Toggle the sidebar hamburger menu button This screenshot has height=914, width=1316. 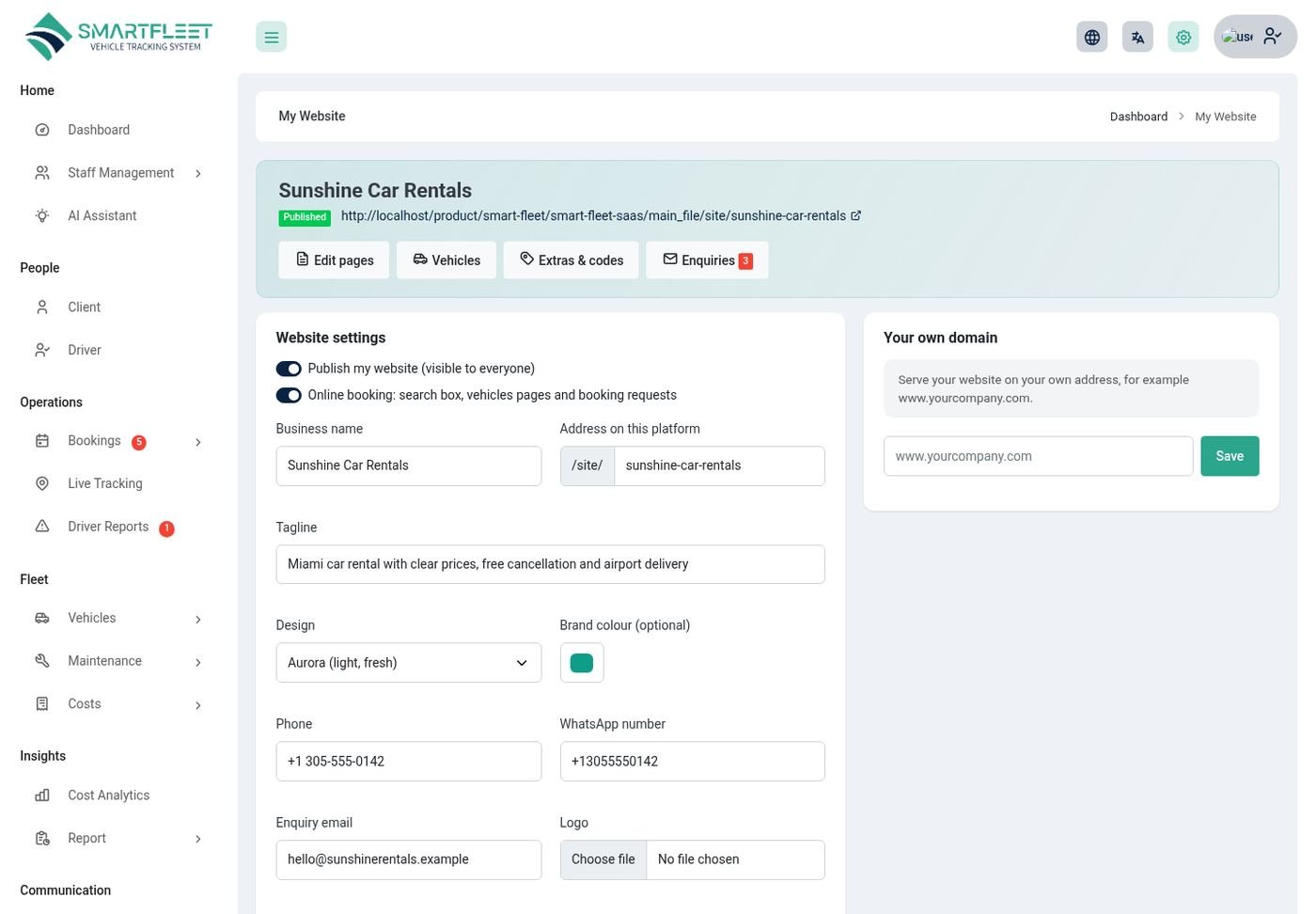[x=271, y=37]
